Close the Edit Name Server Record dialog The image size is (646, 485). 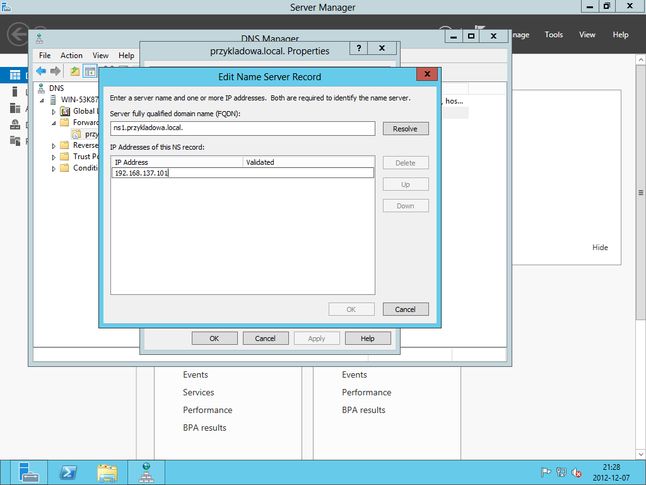(427, 74)
